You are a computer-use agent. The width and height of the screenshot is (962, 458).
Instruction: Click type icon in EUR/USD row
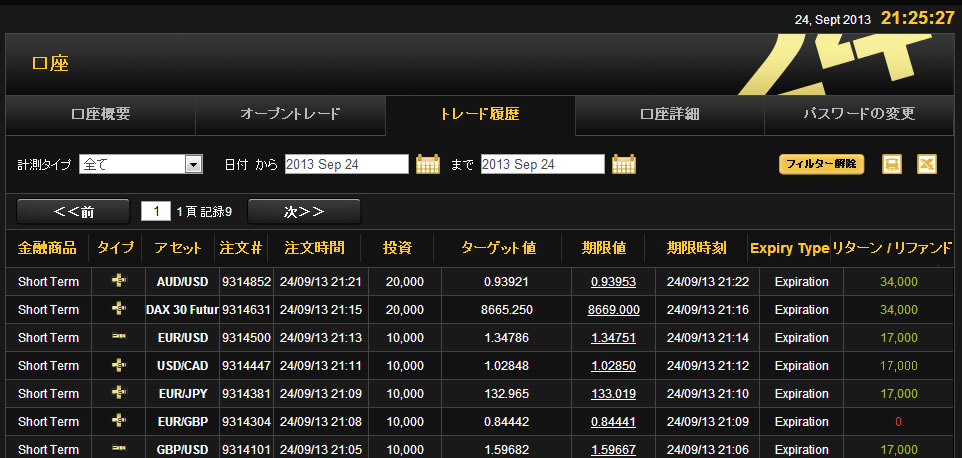(119, 337)
